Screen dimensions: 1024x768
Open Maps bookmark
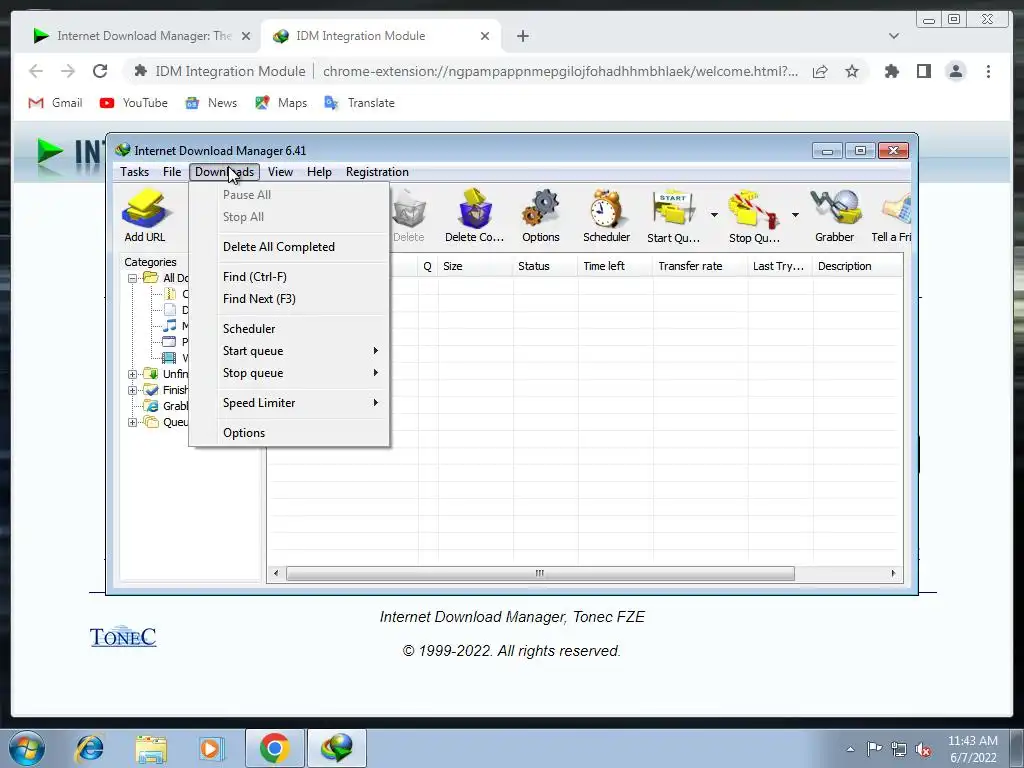tap(281, 103)
